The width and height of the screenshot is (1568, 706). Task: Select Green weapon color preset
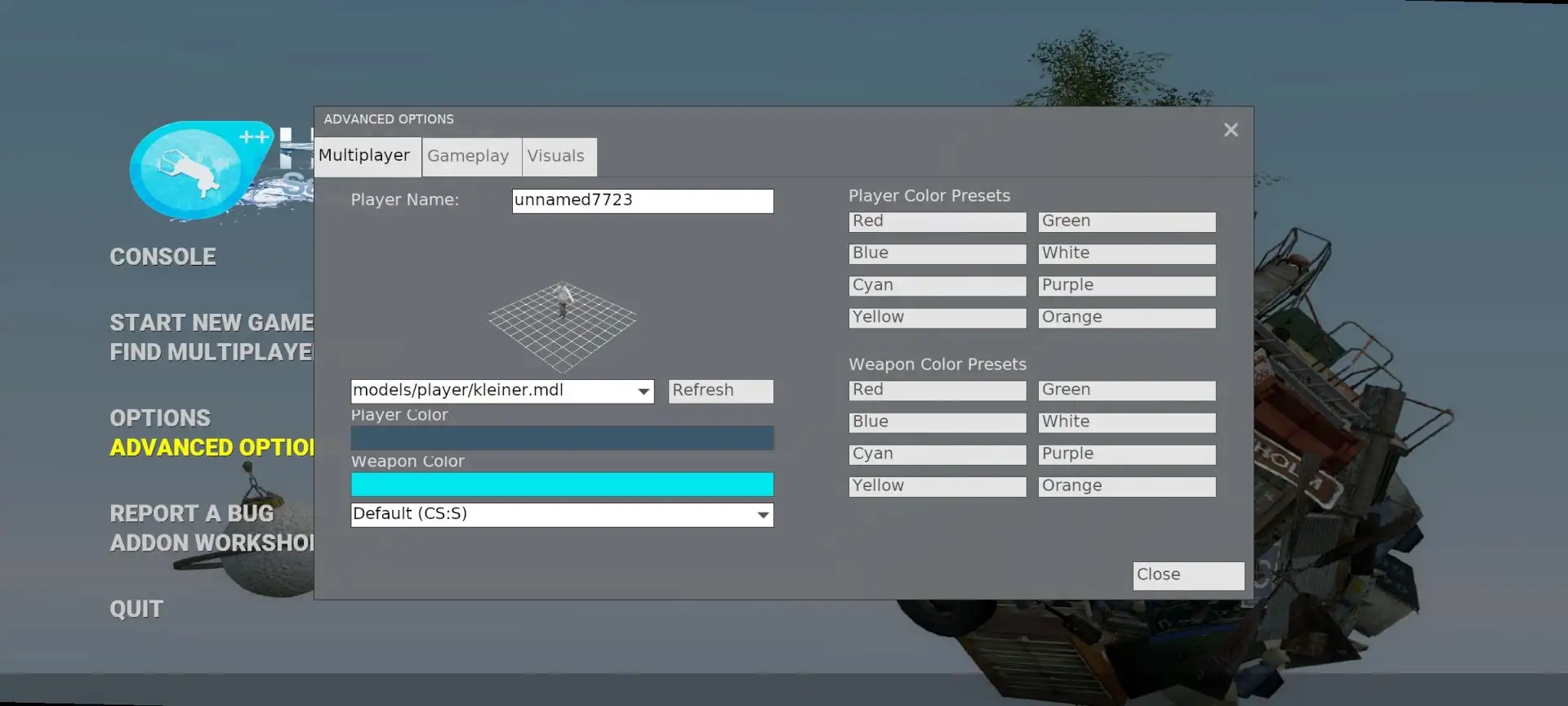[x=1127, y=391]
